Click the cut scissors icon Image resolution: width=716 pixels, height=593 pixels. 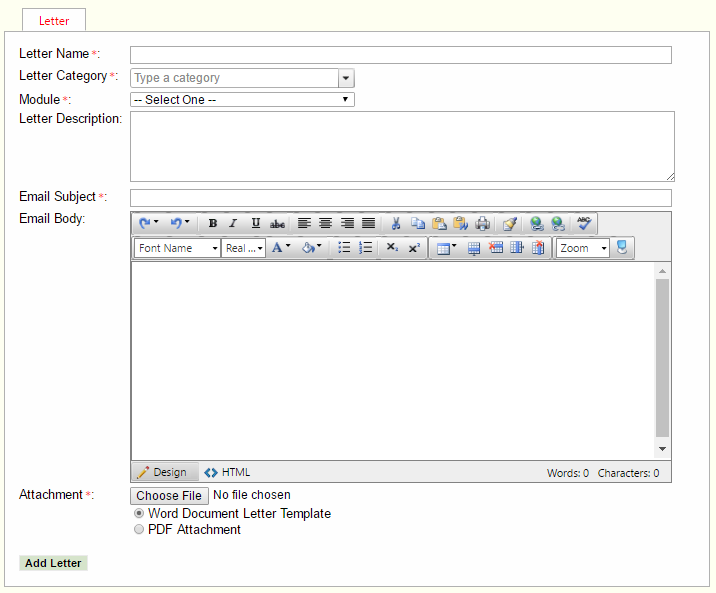[x=396, y=223]
